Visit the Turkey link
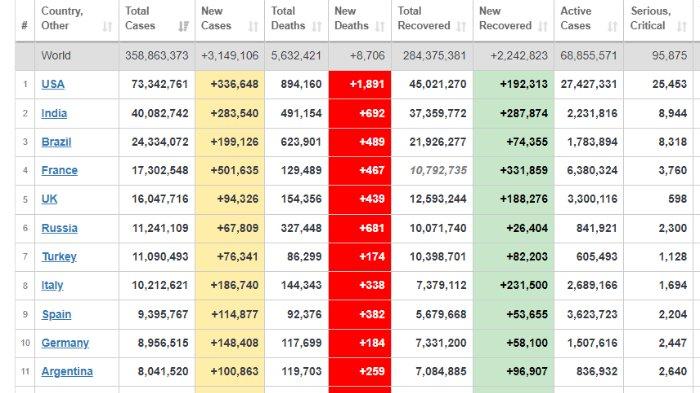Image resolution: width=700 pixels, height=393 pixels. tap(59, 257)
